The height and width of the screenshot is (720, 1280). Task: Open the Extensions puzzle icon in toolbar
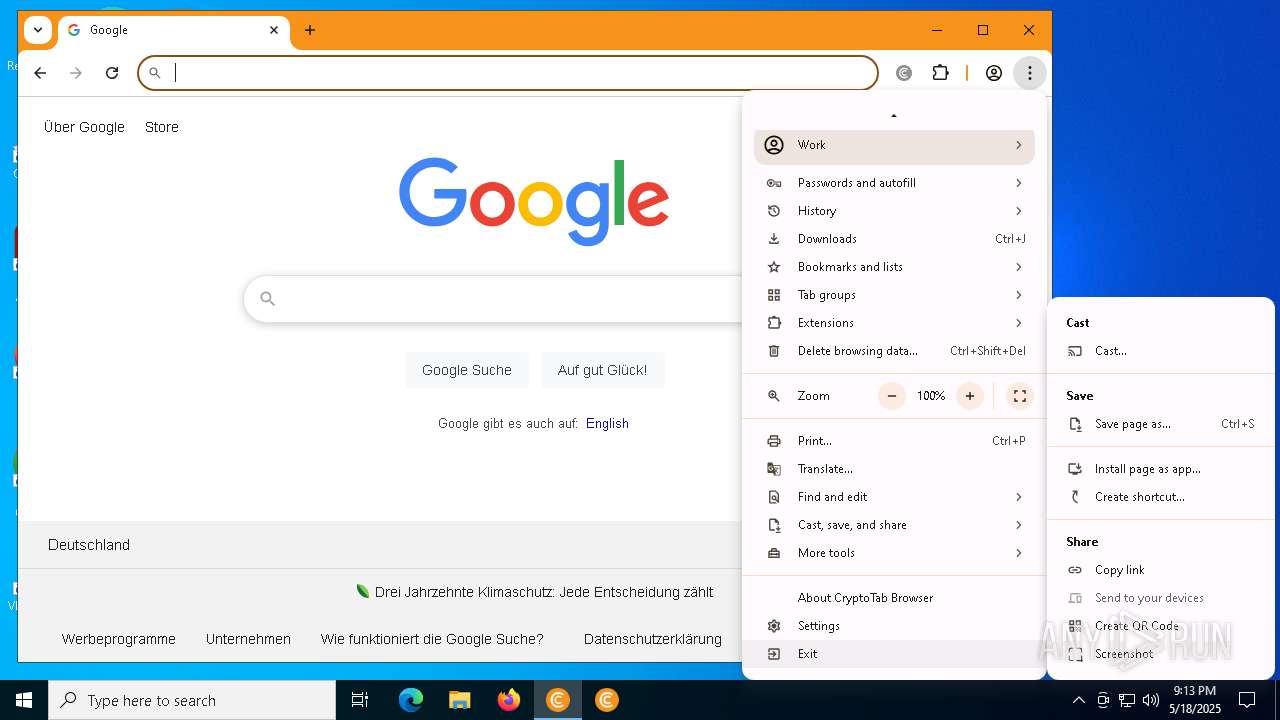(941, 73)
